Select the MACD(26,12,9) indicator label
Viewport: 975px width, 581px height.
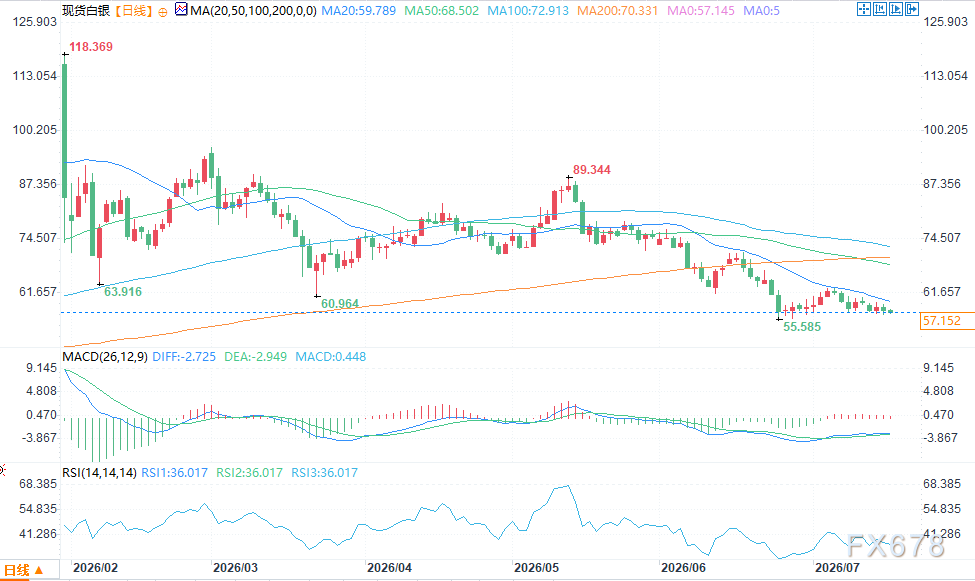point(105,356)
